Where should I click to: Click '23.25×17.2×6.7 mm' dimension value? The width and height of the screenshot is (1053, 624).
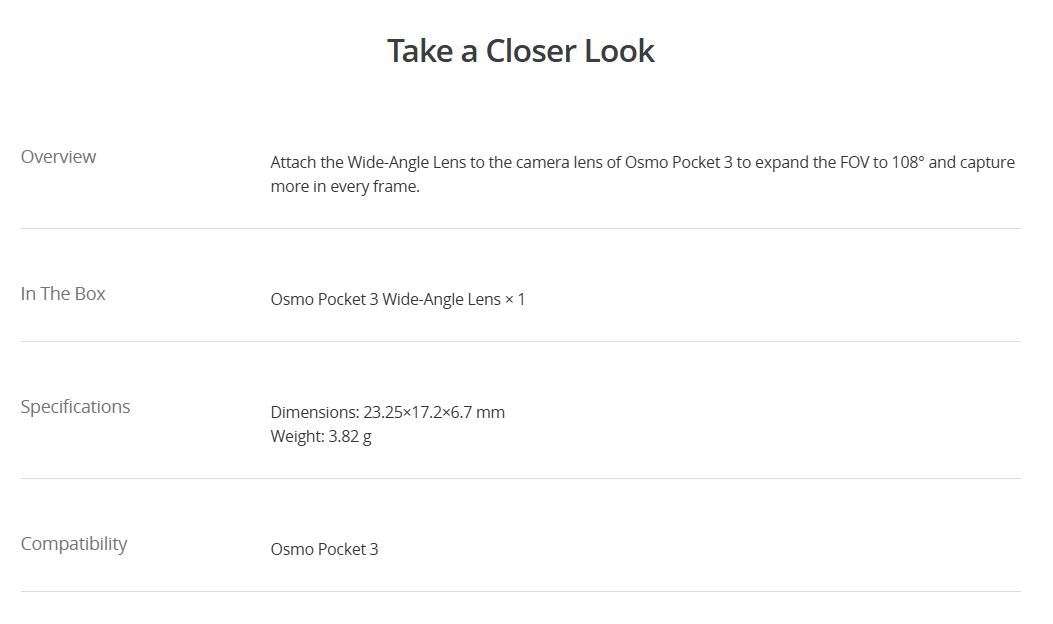pyautogui.click(x=434, y=412)
